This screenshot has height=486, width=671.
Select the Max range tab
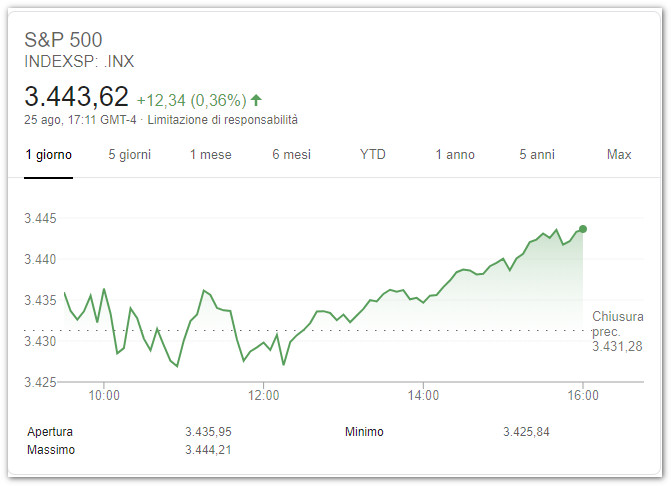tap(619, 154)
